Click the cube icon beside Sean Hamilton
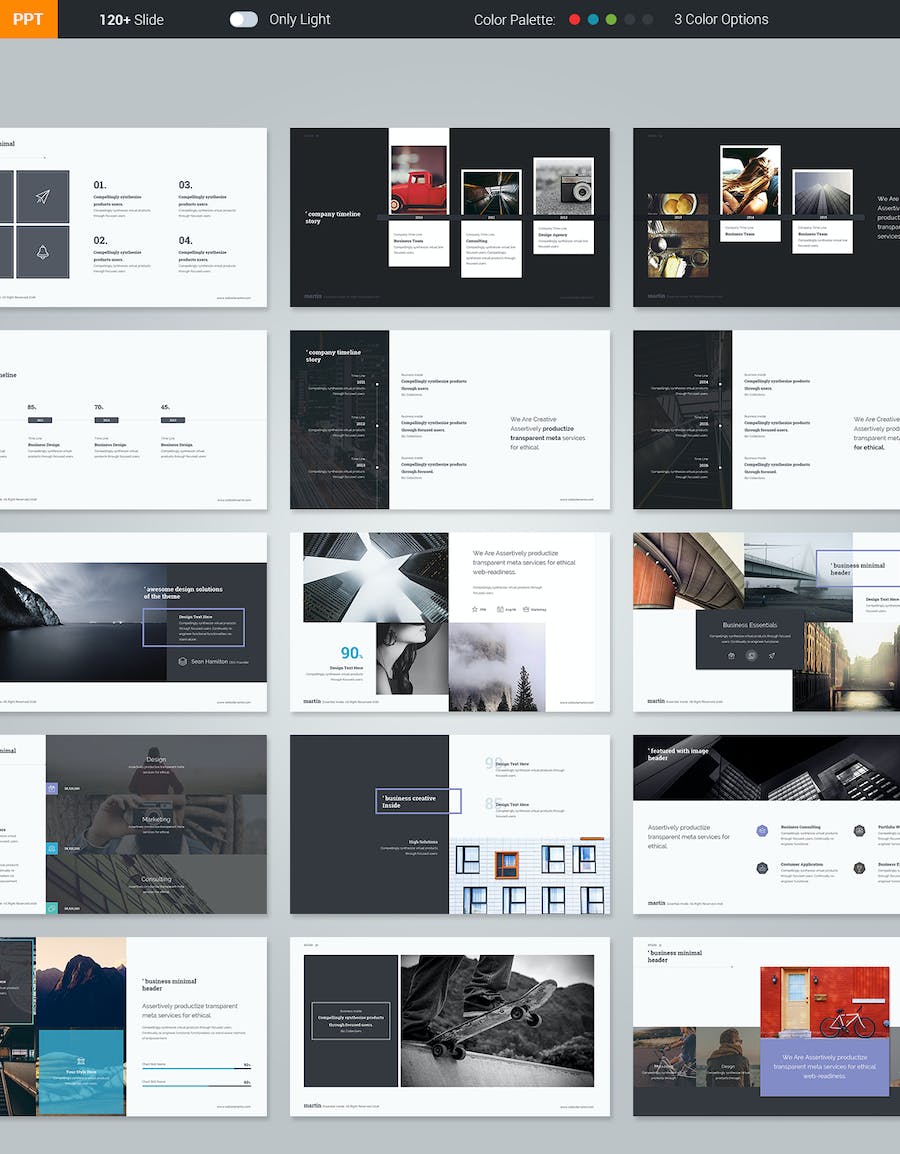The width and height of the screenshot is (900, 1154). (x=182, y=661)
